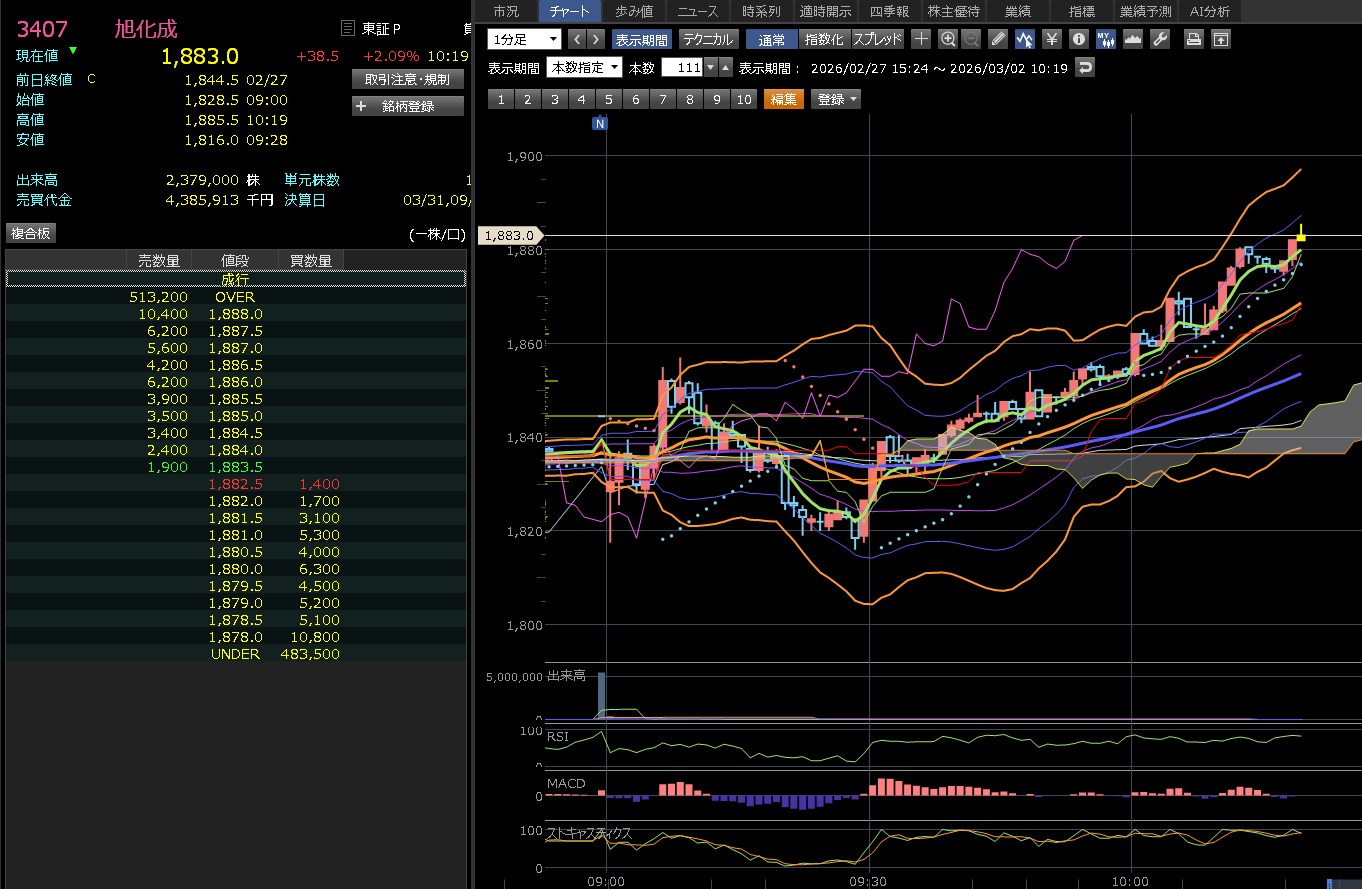Open the 本数指定 period dropdown

pyautogui.click(x=584, y=67)
